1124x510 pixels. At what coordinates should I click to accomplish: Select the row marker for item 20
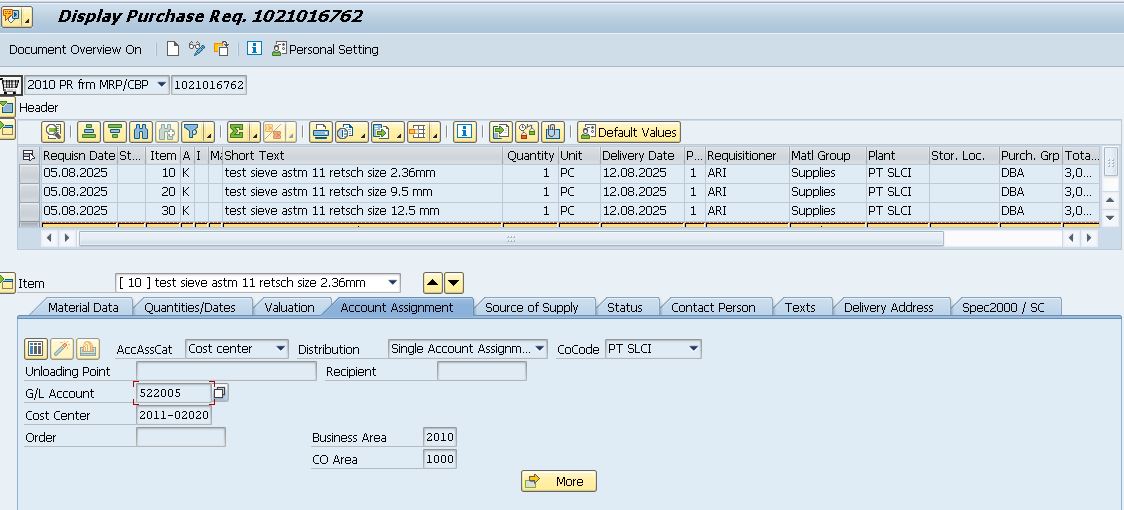(x=29, y=192)
